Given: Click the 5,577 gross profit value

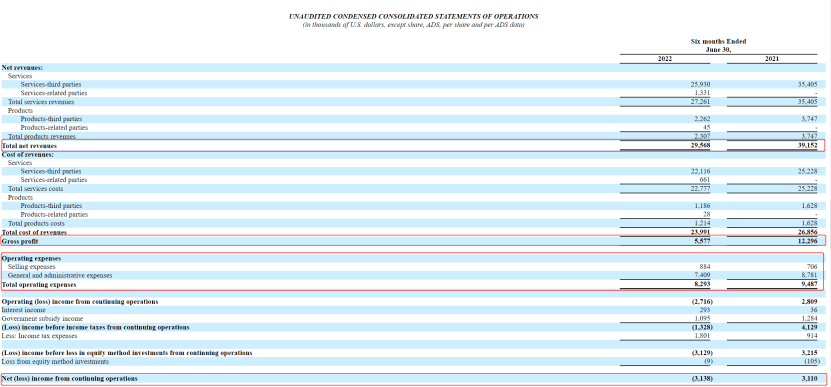Looking at the screenshot, I should (702, 241).
